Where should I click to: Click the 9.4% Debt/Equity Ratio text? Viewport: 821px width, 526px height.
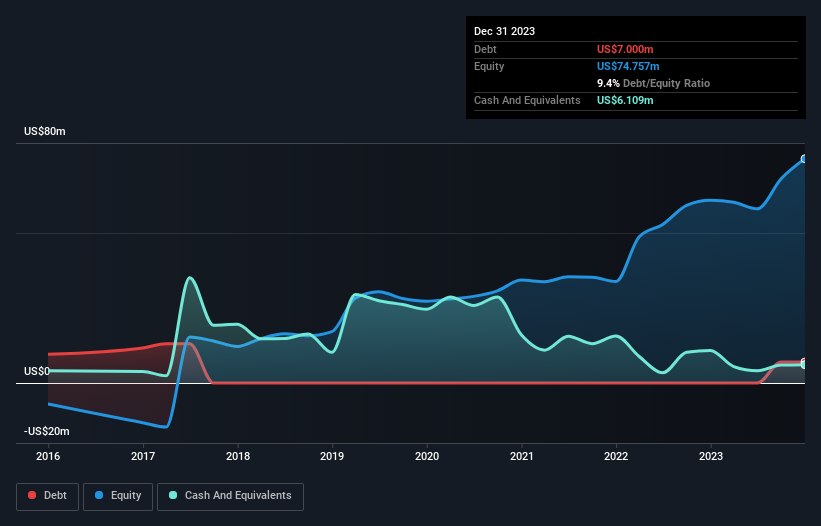coord(653,83)
